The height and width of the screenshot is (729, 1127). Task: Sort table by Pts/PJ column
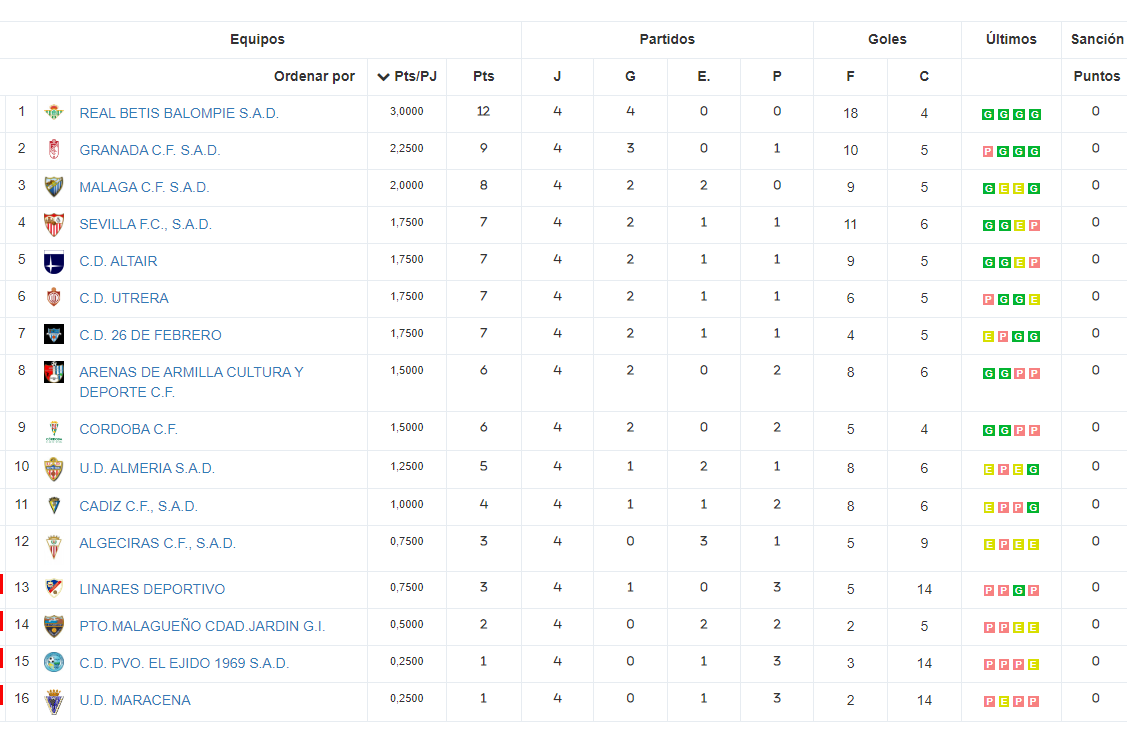pos(407,76)
